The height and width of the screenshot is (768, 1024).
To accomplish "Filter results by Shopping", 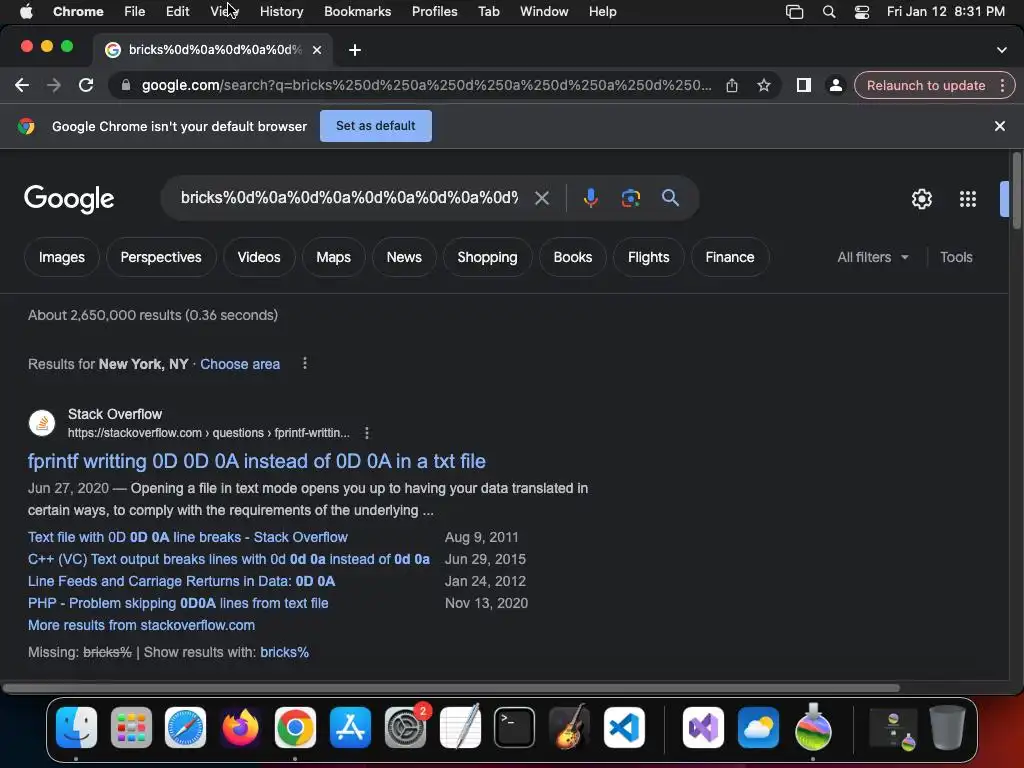I will pyautogui.click(x=487, y=257).
